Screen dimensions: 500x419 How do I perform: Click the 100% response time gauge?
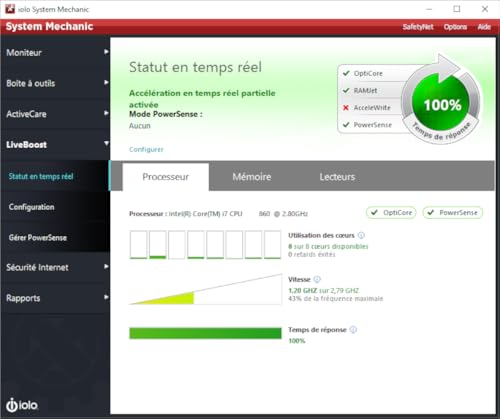tap(441, 104)
